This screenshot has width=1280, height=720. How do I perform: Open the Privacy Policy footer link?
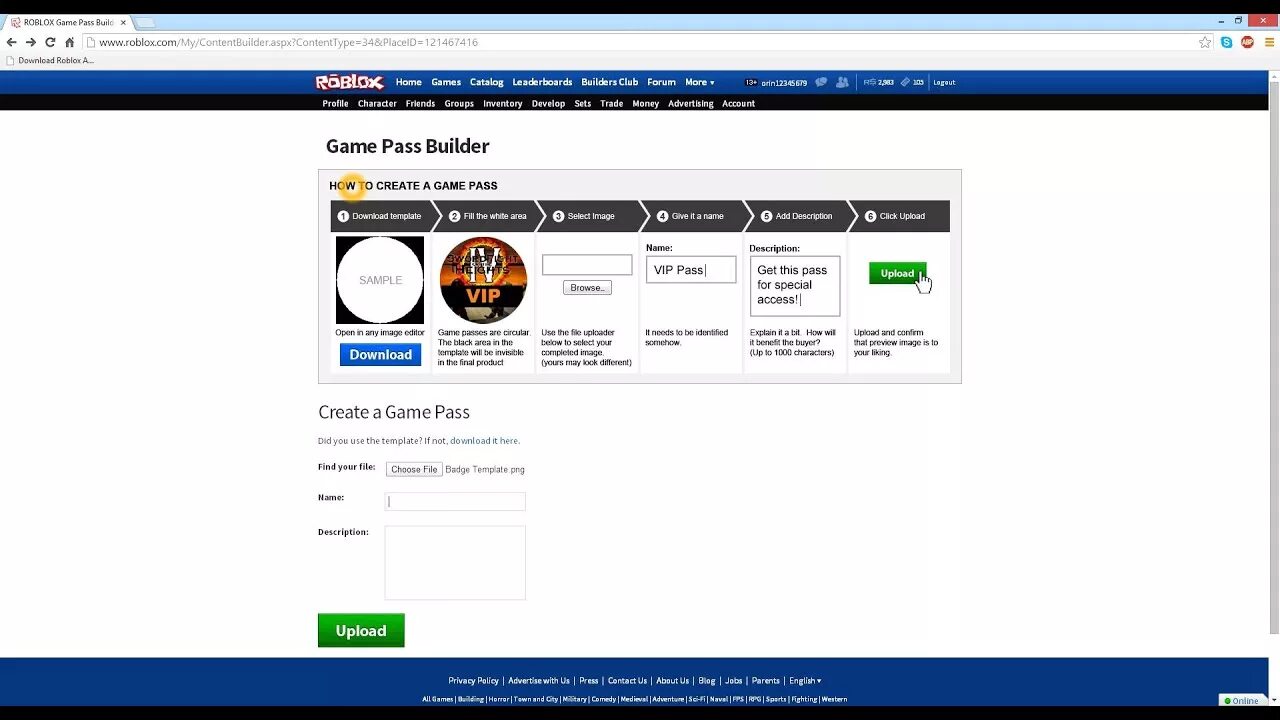coord(473,680)
